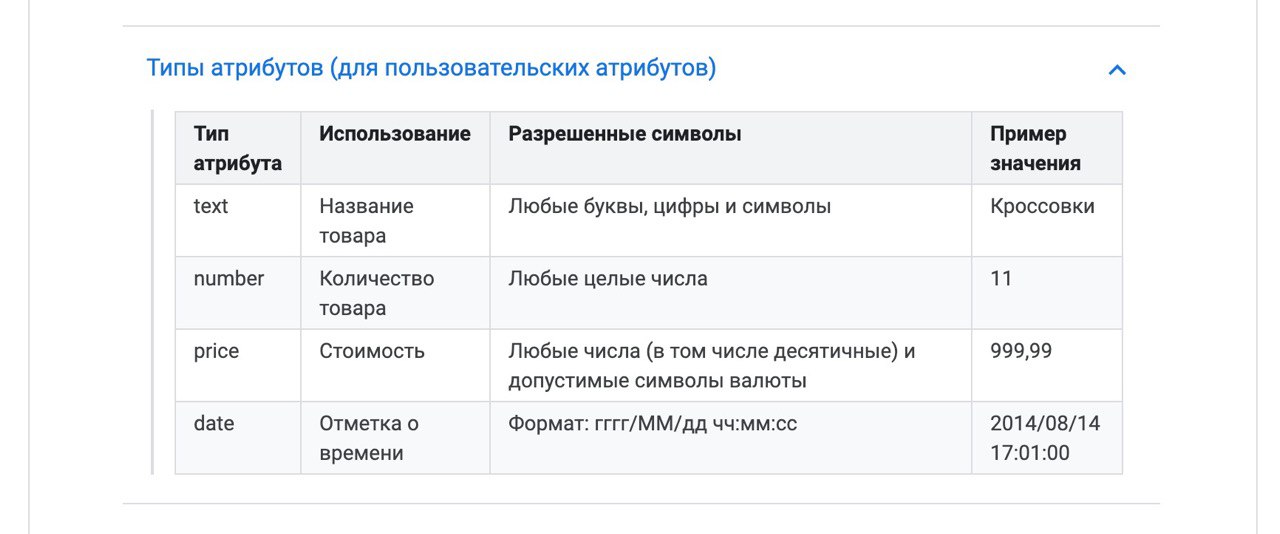Click the 'text' attribute type cell
The width and height of the screenshot is (1280, 534).
(238, 220)
